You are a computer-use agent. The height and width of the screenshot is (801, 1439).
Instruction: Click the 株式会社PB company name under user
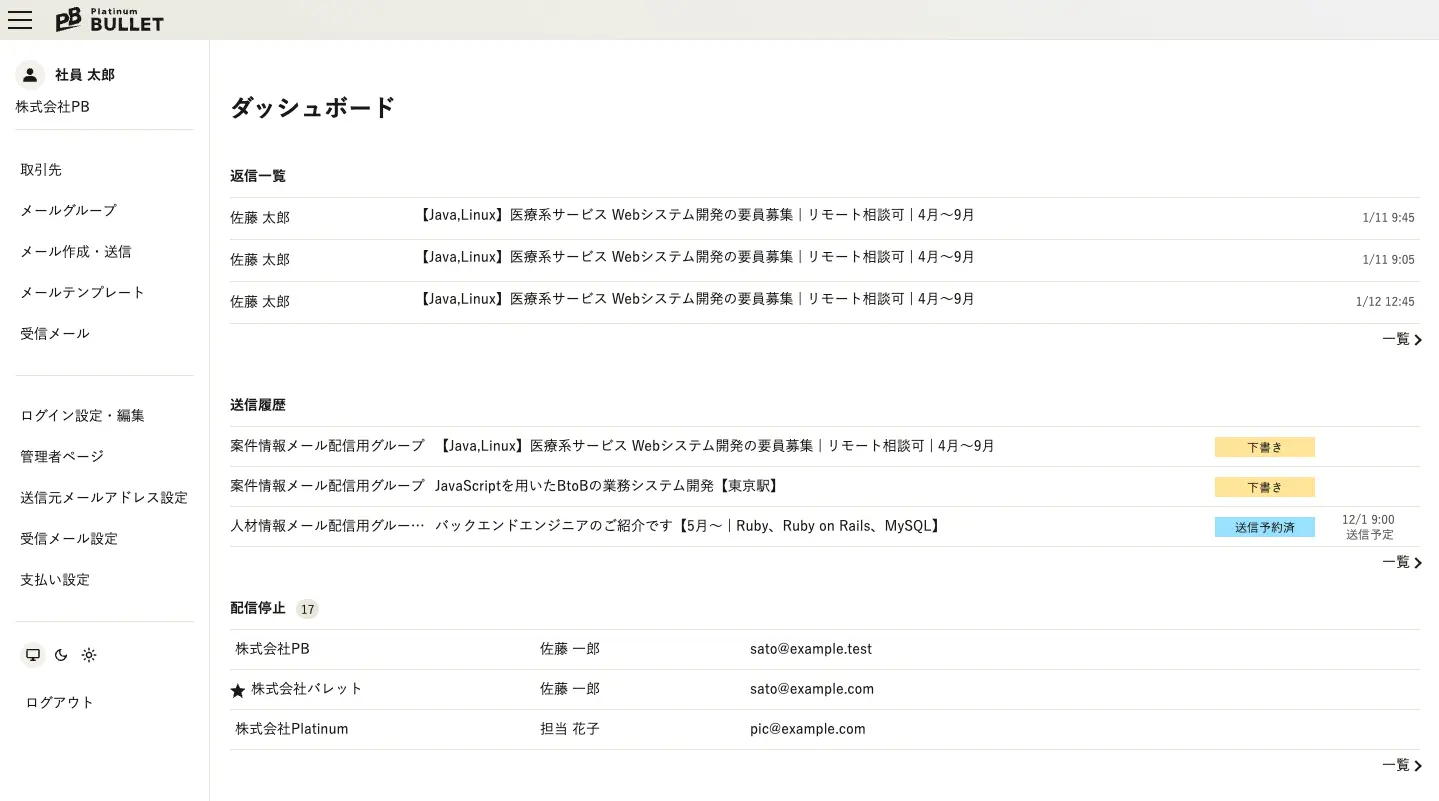point(53,106)
